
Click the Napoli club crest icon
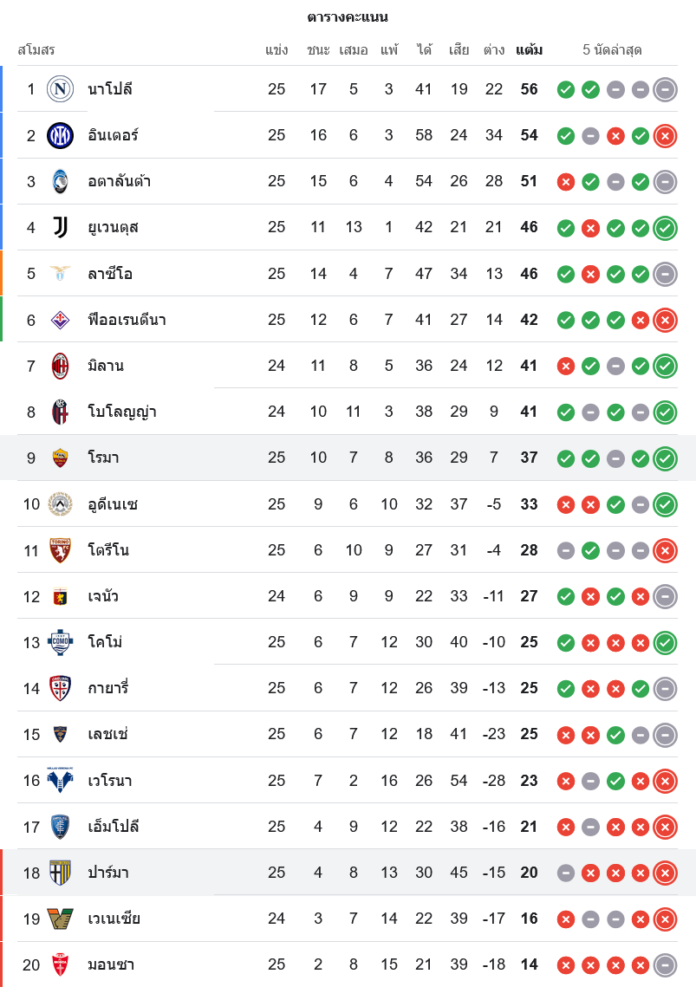61,89
